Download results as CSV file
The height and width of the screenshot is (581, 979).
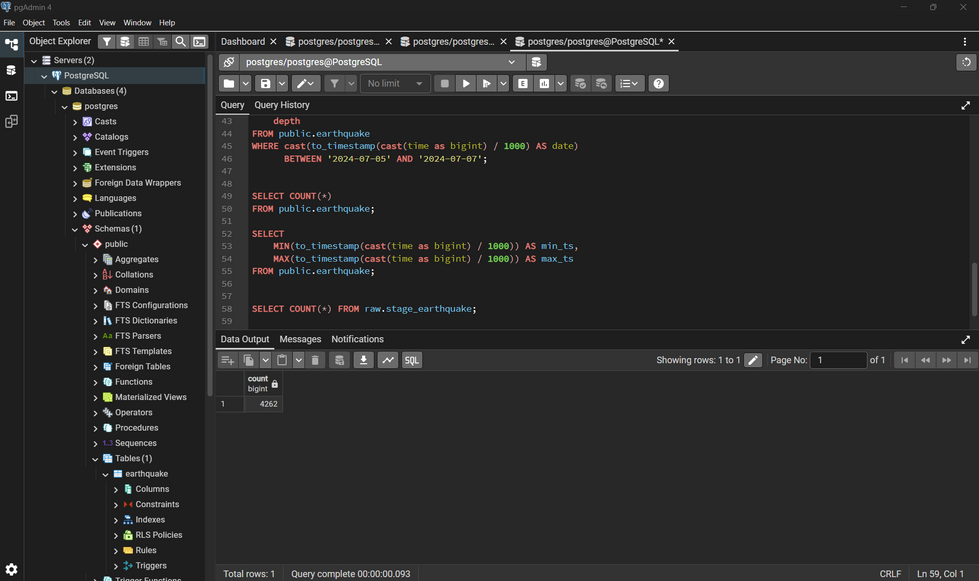point(364,360)
